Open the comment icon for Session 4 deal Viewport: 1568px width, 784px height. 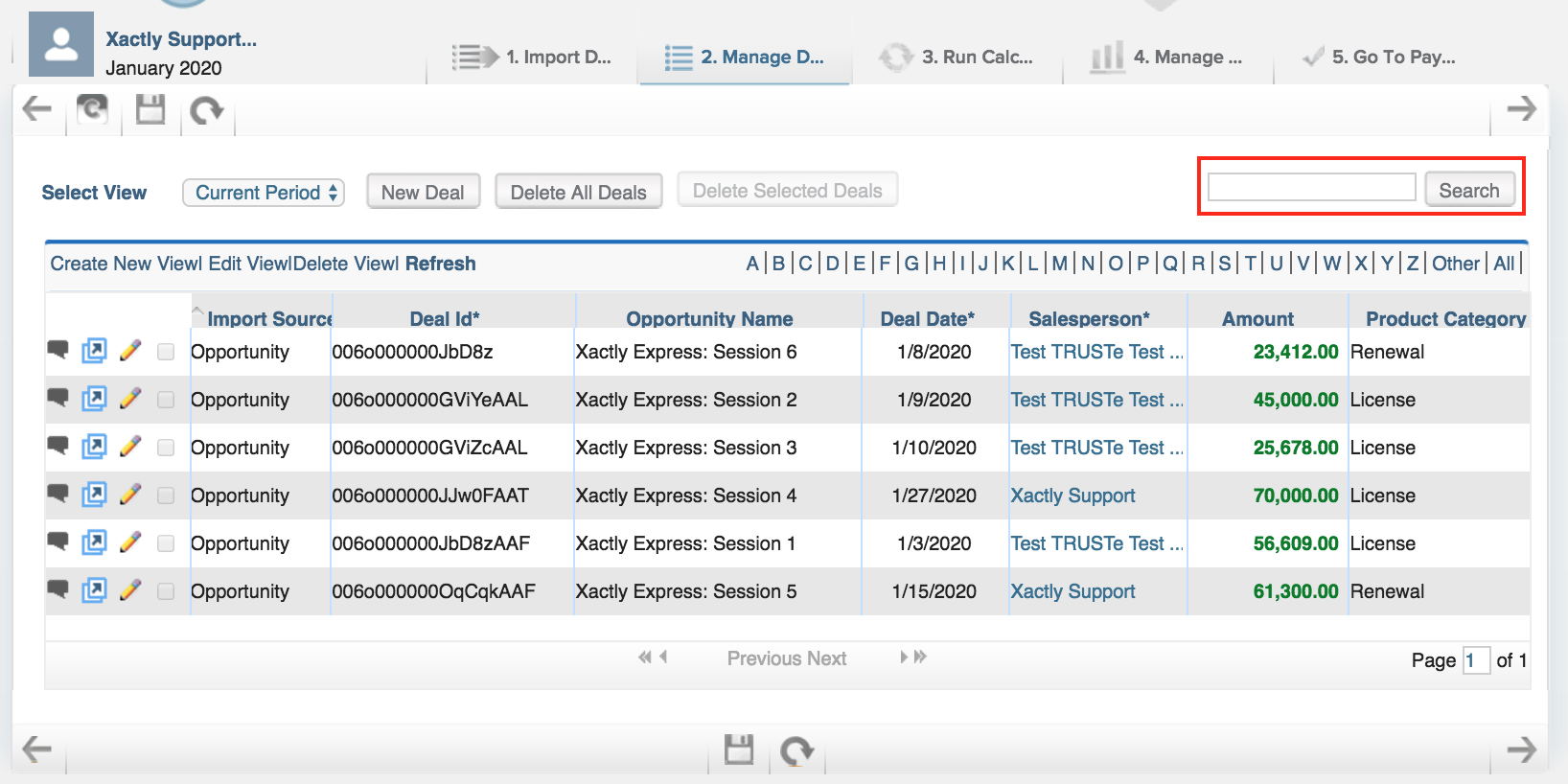pos(58,494)
